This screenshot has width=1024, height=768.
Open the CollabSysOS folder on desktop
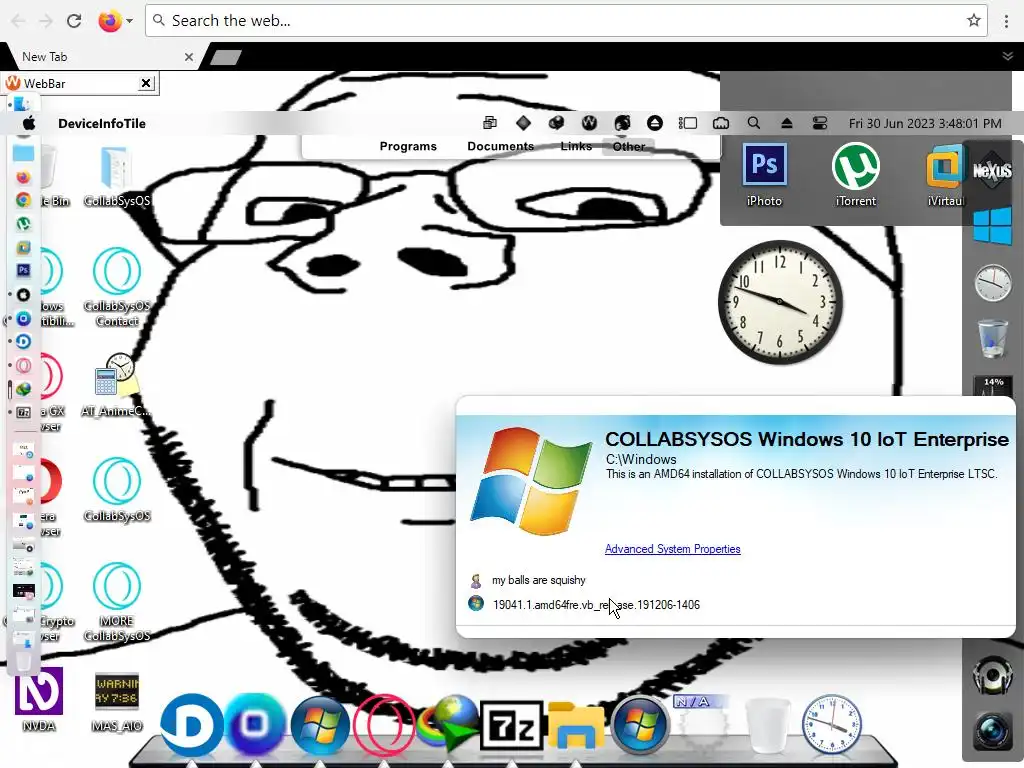pyautogui.click(x=116, y=176)
